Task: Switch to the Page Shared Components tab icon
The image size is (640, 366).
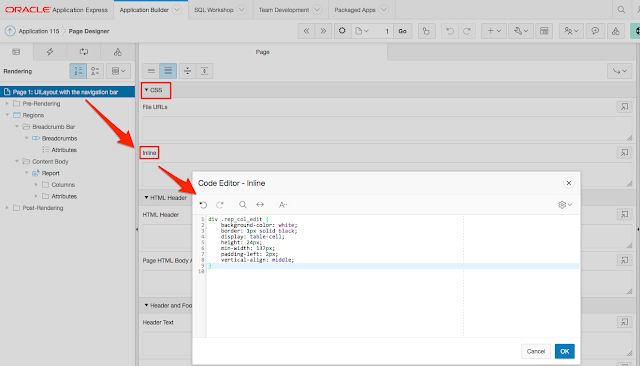Action: tap(118, 52)
